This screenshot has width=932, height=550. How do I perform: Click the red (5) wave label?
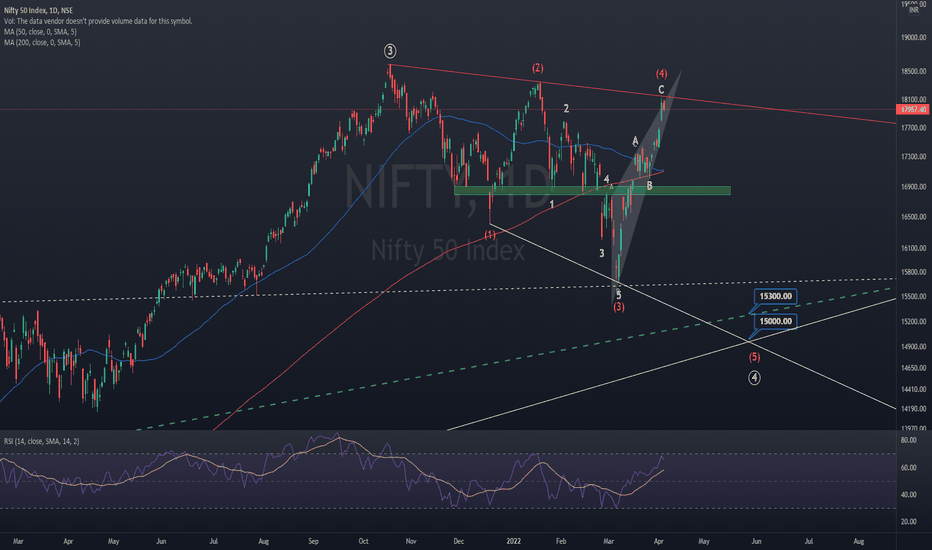754,357
